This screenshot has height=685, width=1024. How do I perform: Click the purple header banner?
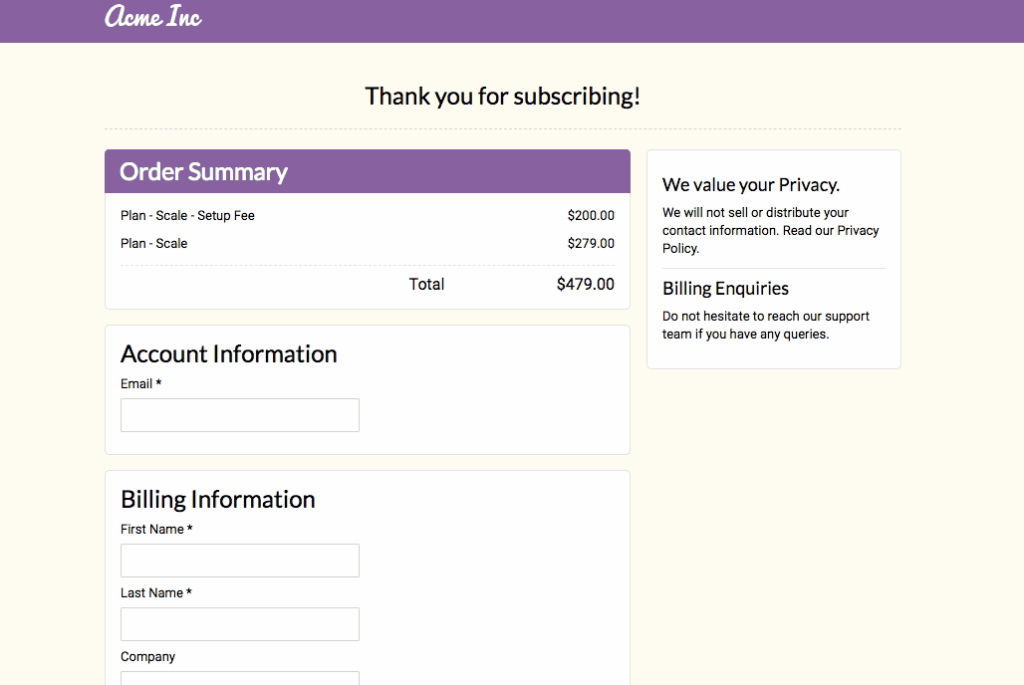click(x=600, y=20)
